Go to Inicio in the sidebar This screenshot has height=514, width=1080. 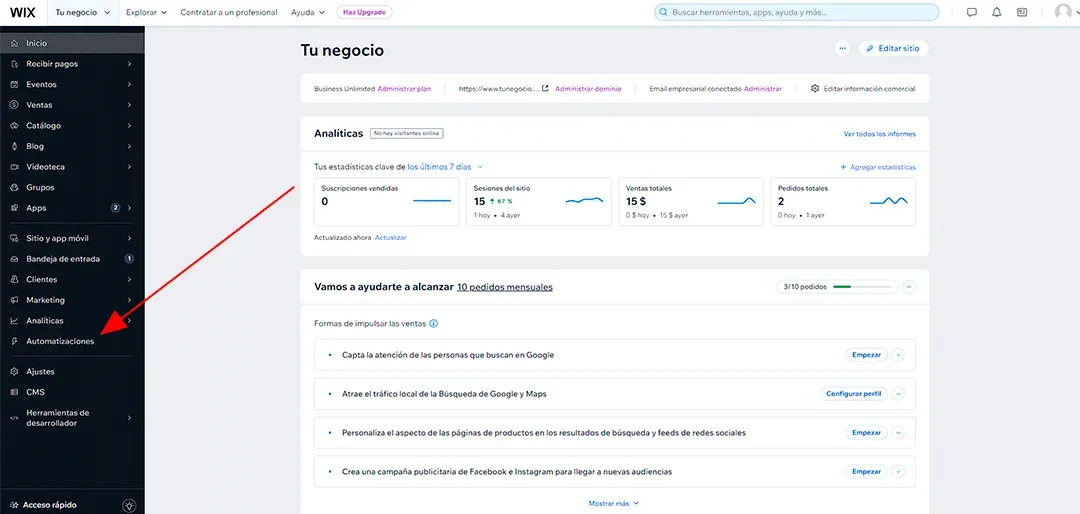pos(72,43)
